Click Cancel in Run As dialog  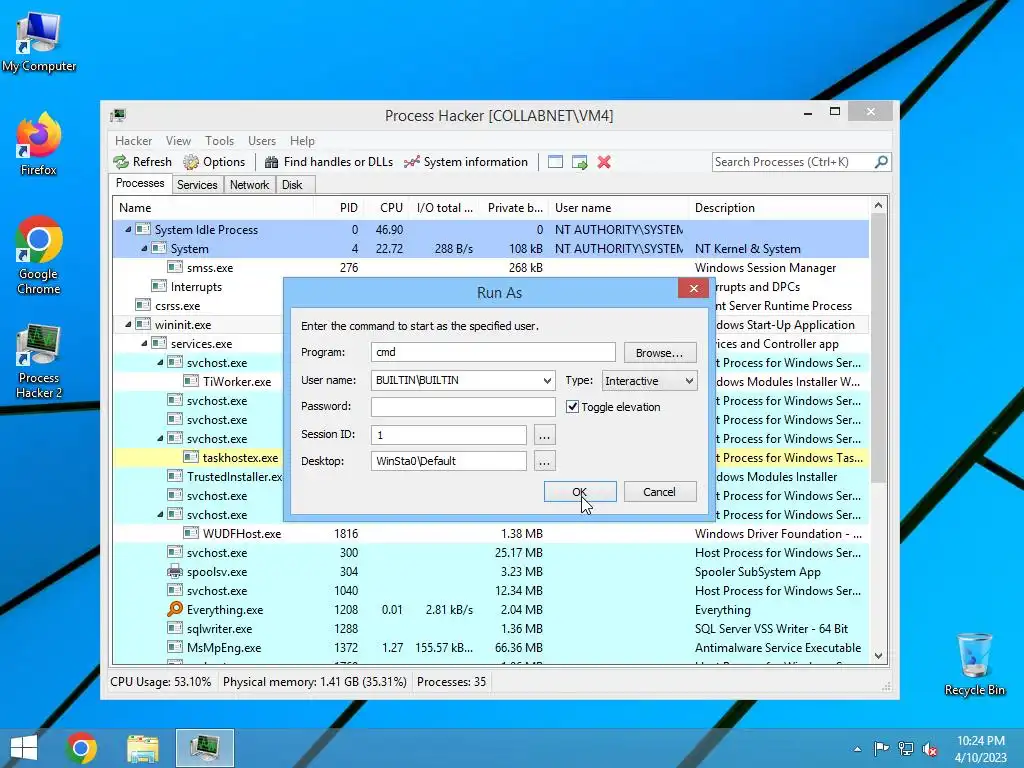pyautogui.click(x=660, y=492)
